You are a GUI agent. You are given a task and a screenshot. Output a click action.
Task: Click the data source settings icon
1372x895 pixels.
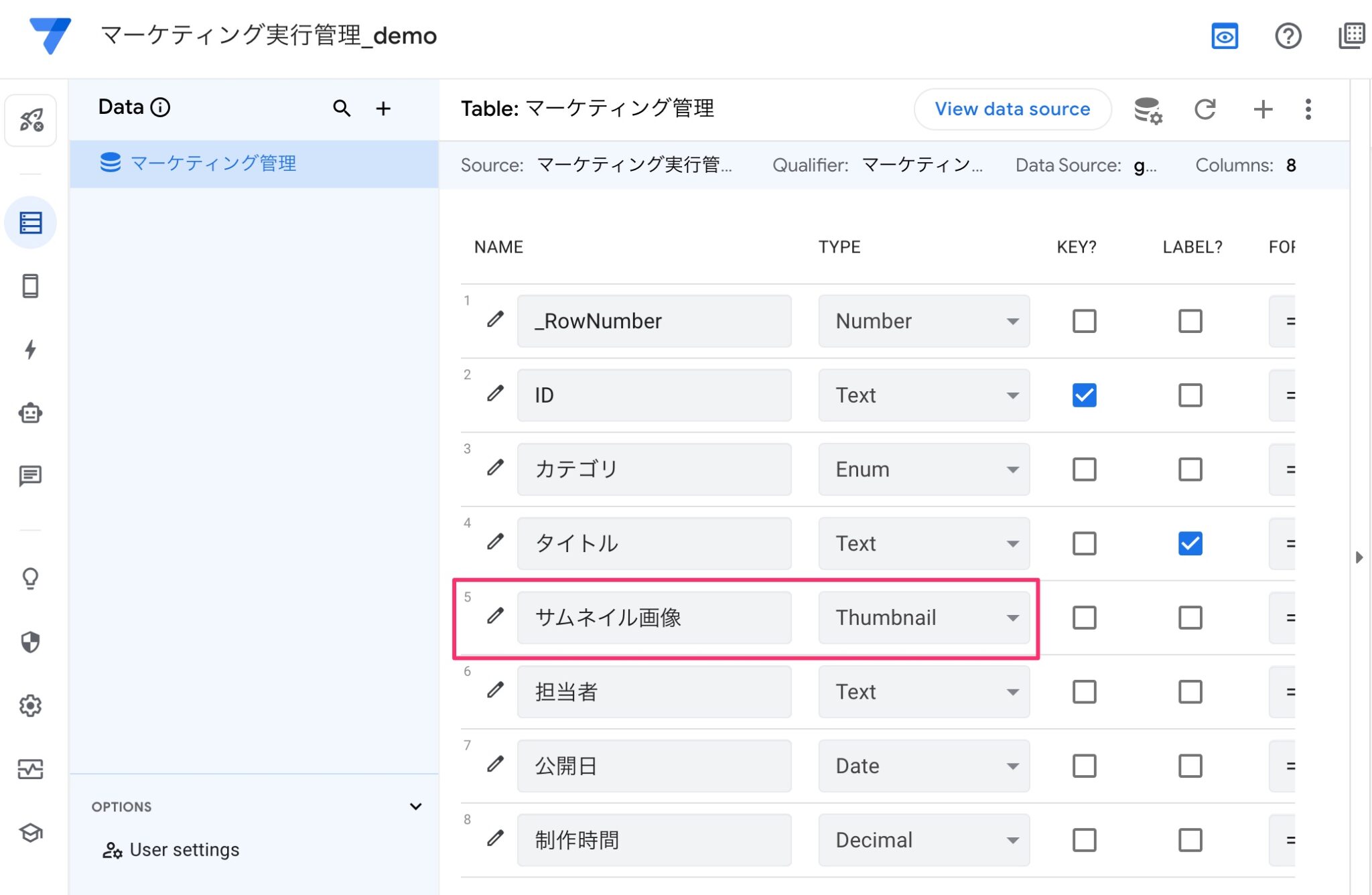(x=1147, y=109)
